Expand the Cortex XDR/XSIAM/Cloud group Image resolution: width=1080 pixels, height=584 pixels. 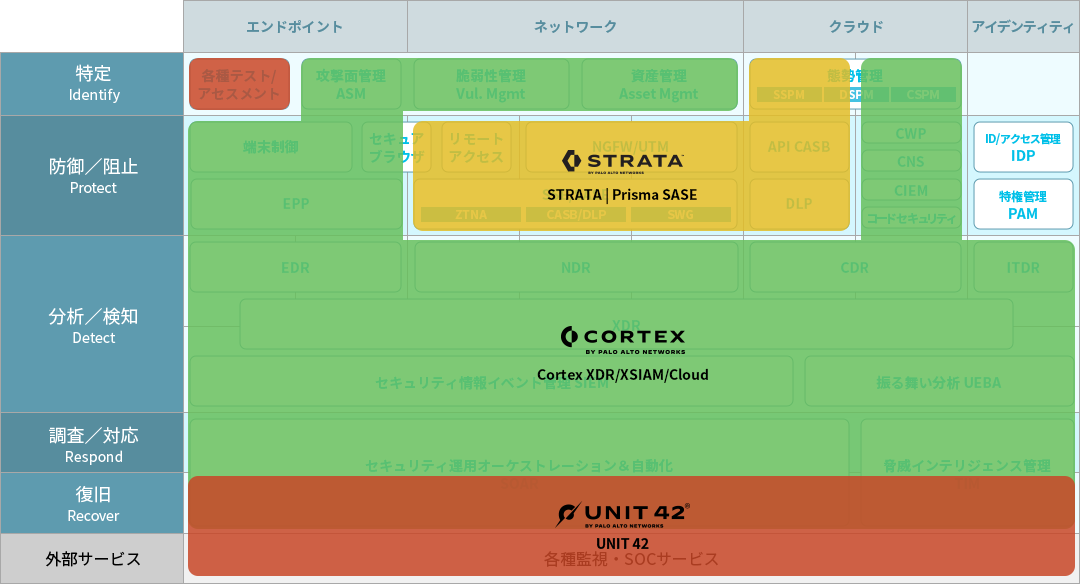pyautogui.click(x=624, y=376)
